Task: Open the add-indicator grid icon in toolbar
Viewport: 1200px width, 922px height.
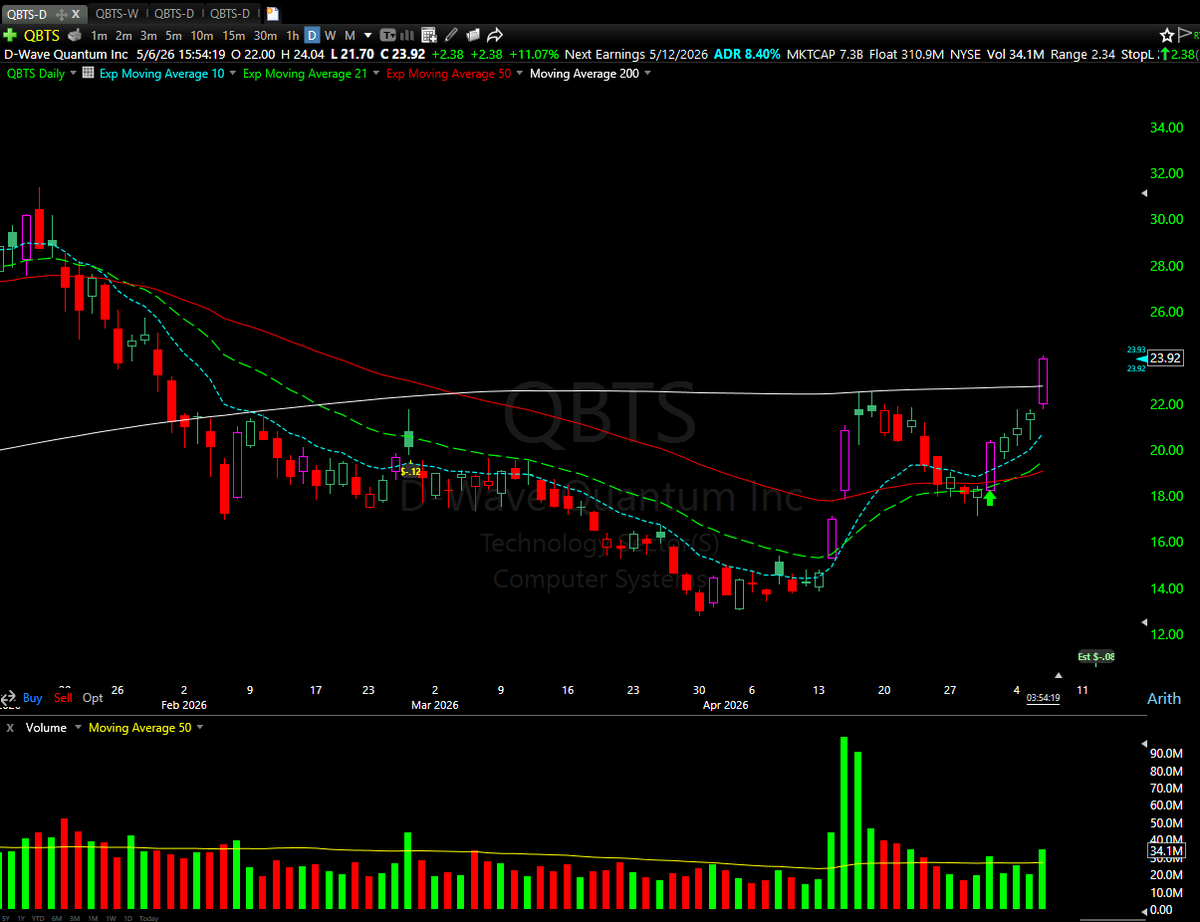Action: pyautogui.click(x=429, y=36)
